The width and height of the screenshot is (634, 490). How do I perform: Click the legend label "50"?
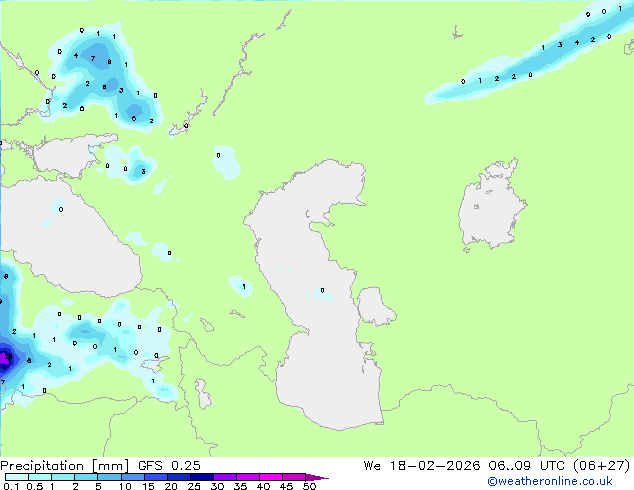[x=309, y=486]
